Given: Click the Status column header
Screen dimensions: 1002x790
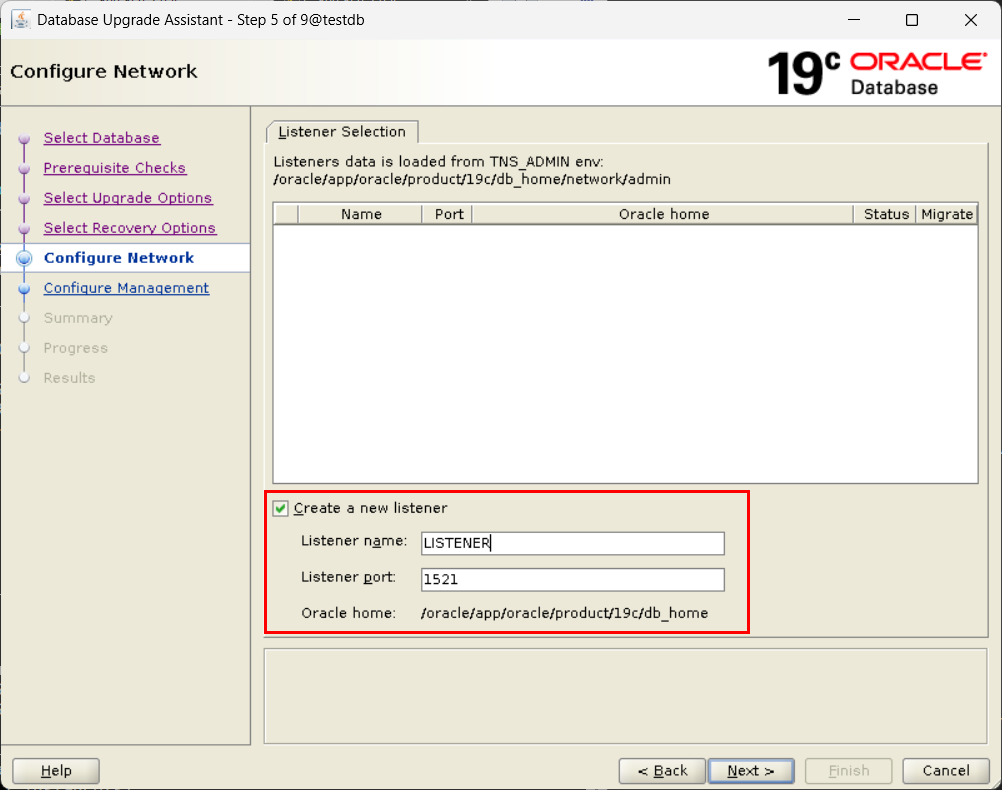Looking at the screenshot, I should point(886,214).
